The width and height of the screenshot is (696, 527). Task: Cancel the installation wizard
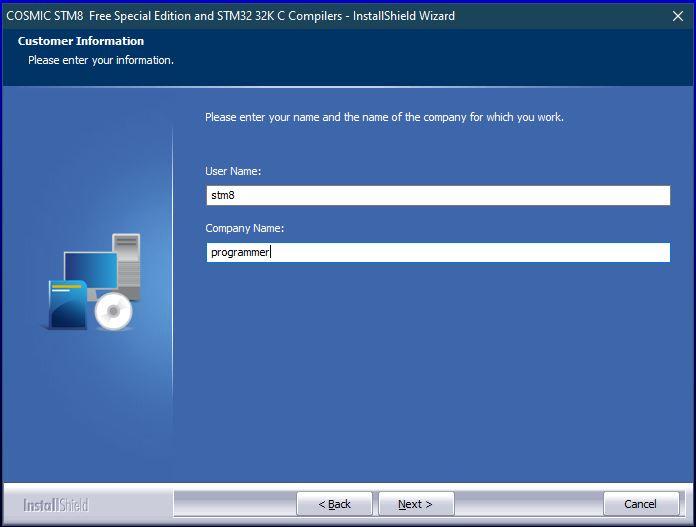[x=641, y=504]
